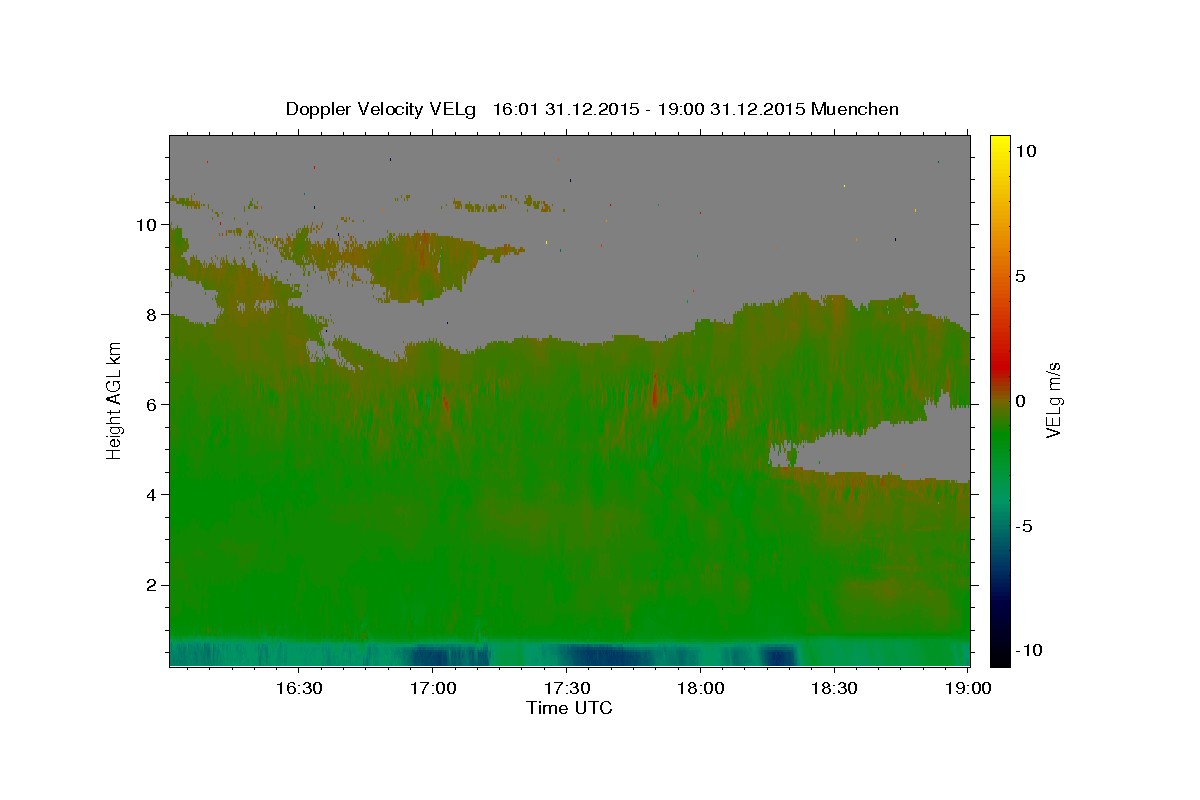Image resolution: width=1200 pixels, height=800 pixels.
Task: Click the 'Height AGL km' axis label
Action: [115, 400]
